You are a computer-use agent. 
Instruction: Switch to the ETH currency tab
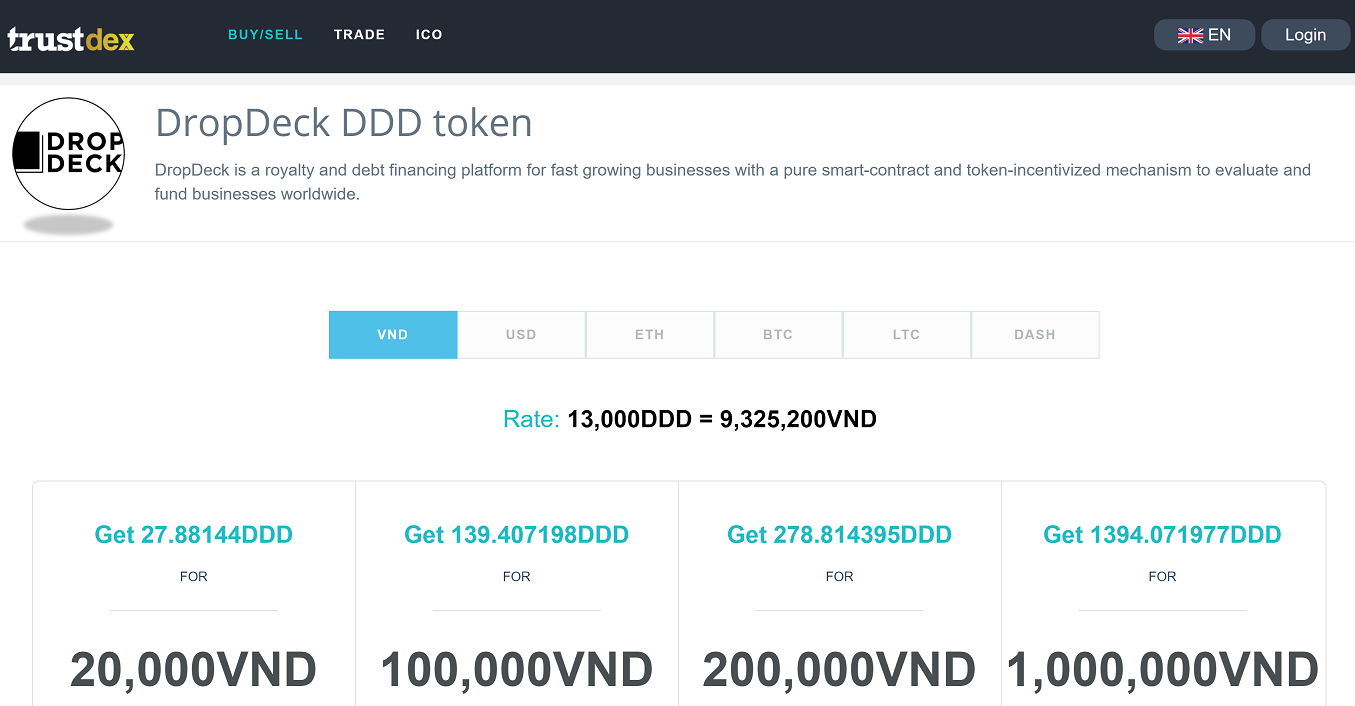[x=650, y=335]
